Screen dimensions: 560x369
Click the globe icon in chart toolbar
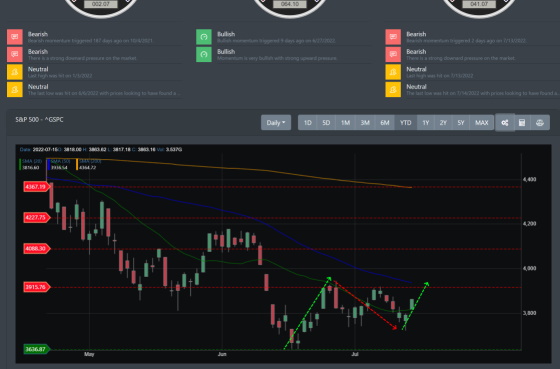[540, 123]
